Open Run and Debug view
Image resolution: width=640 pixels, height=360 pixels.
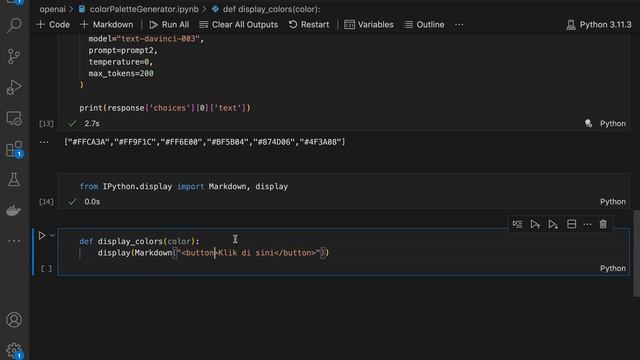(14, 87)
